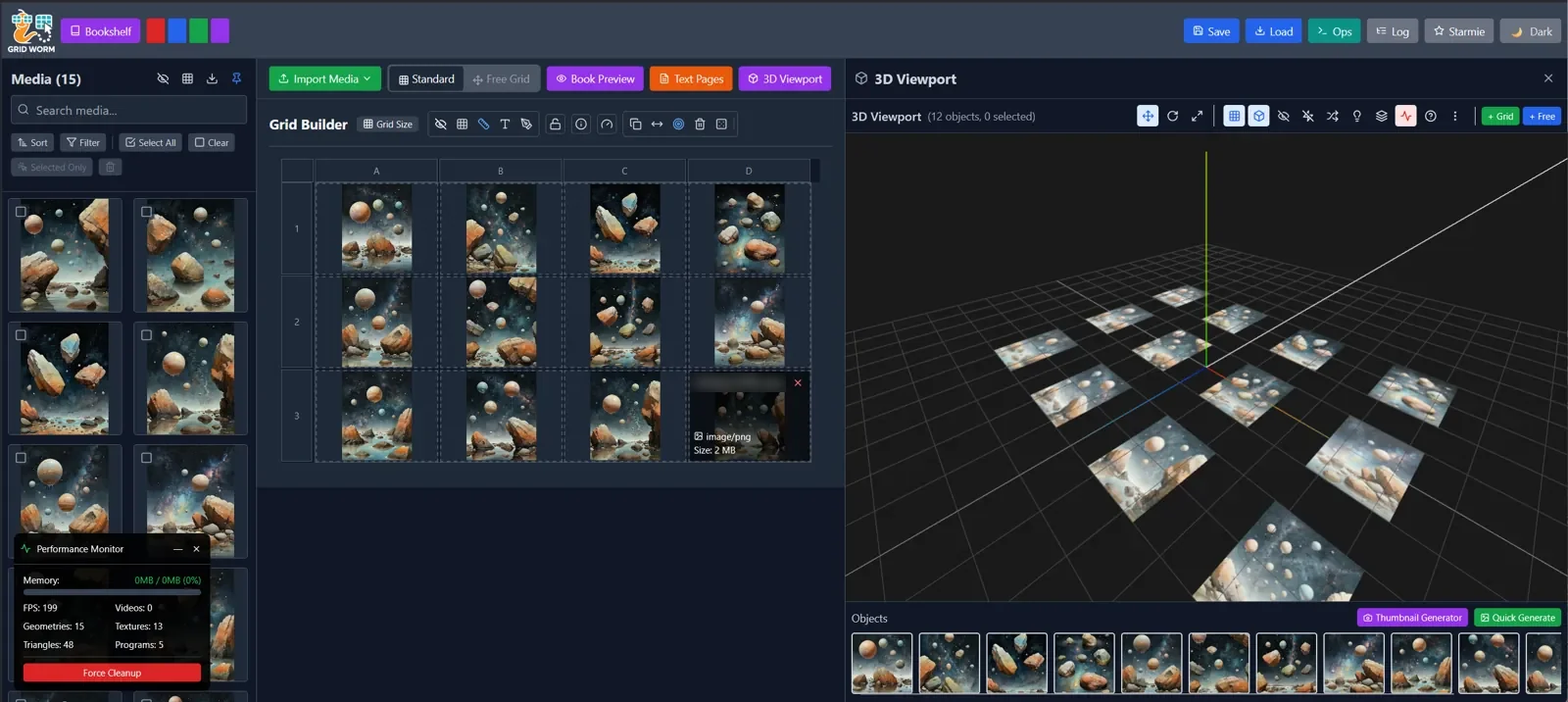1568x702 pixels.
Task: Click Select All in the Media panel
Action: [150, 142]
